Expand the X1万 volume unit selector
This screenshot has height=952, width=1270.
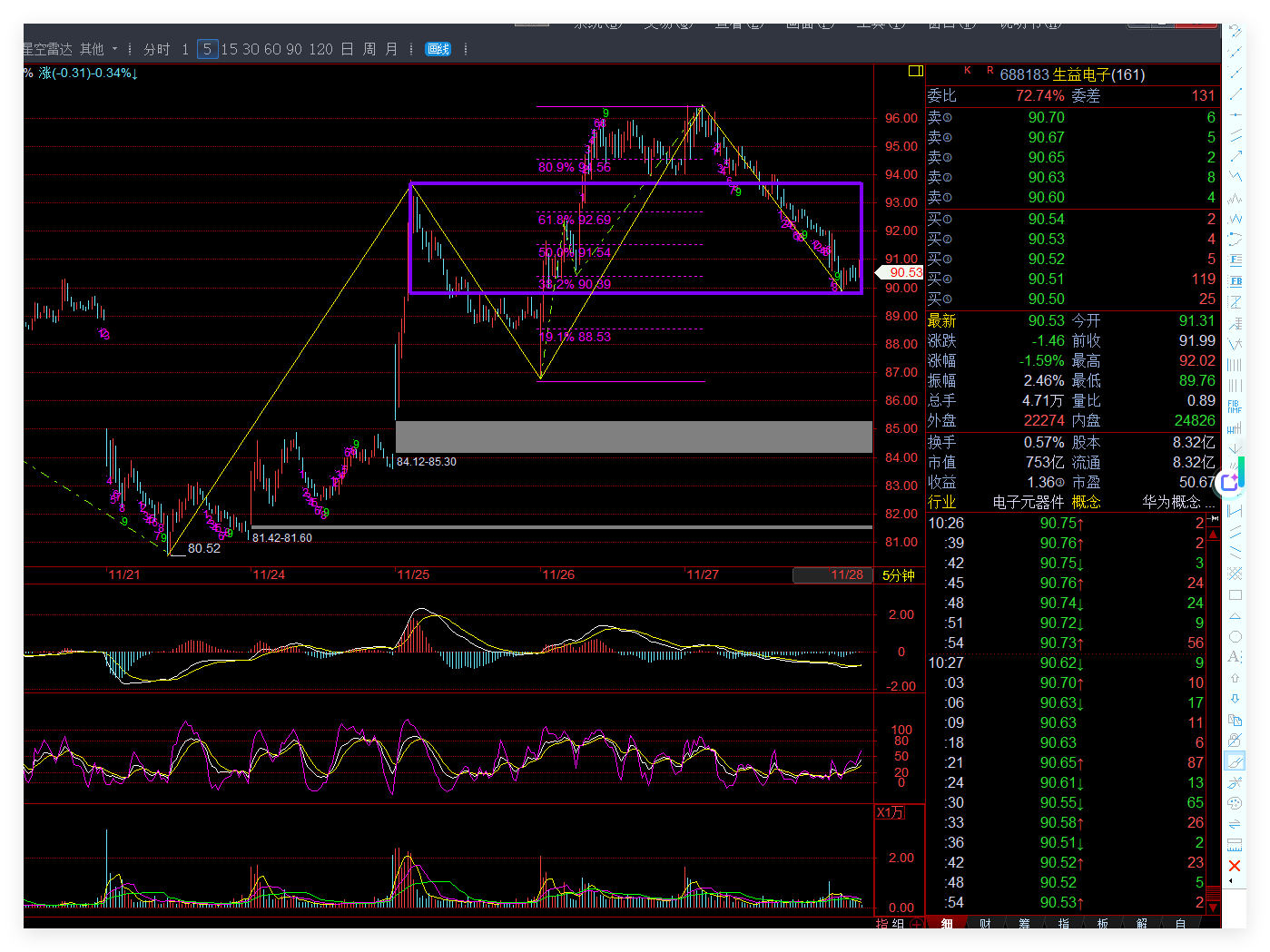click(890, 812)
